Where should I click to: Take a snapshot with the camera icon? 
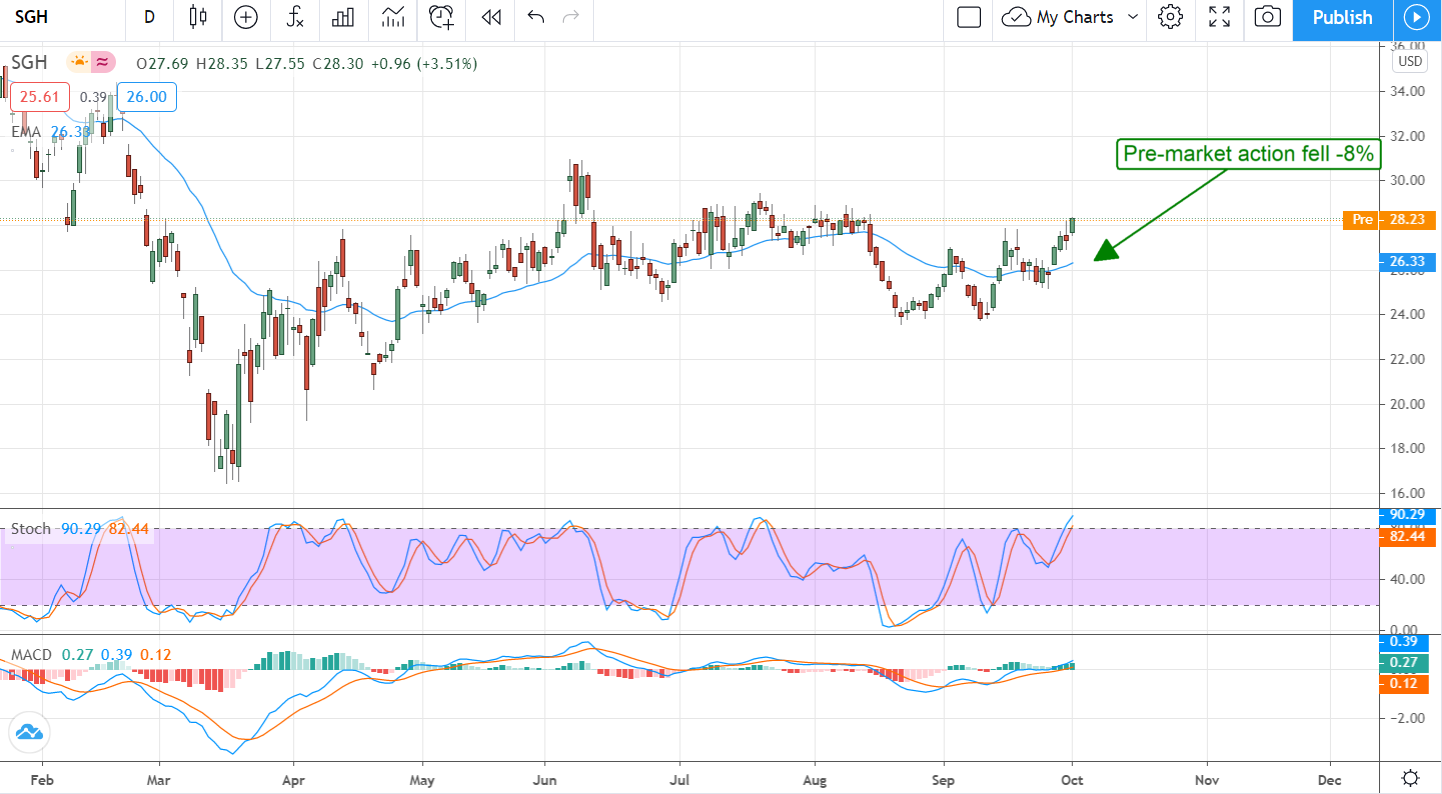1267,17
